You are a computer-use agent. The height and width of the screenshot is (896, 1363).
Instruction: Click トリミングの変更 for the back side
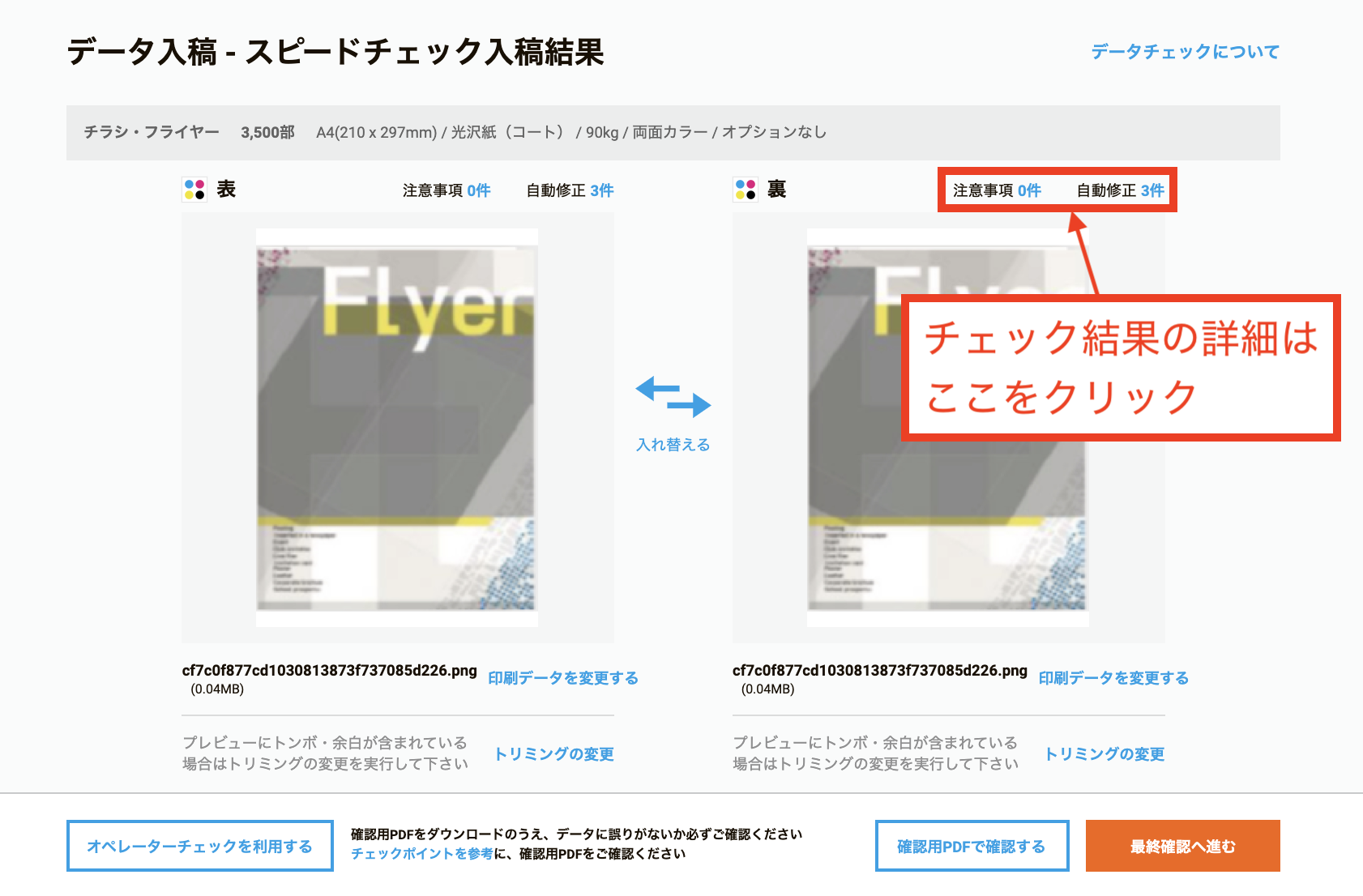1104,754
